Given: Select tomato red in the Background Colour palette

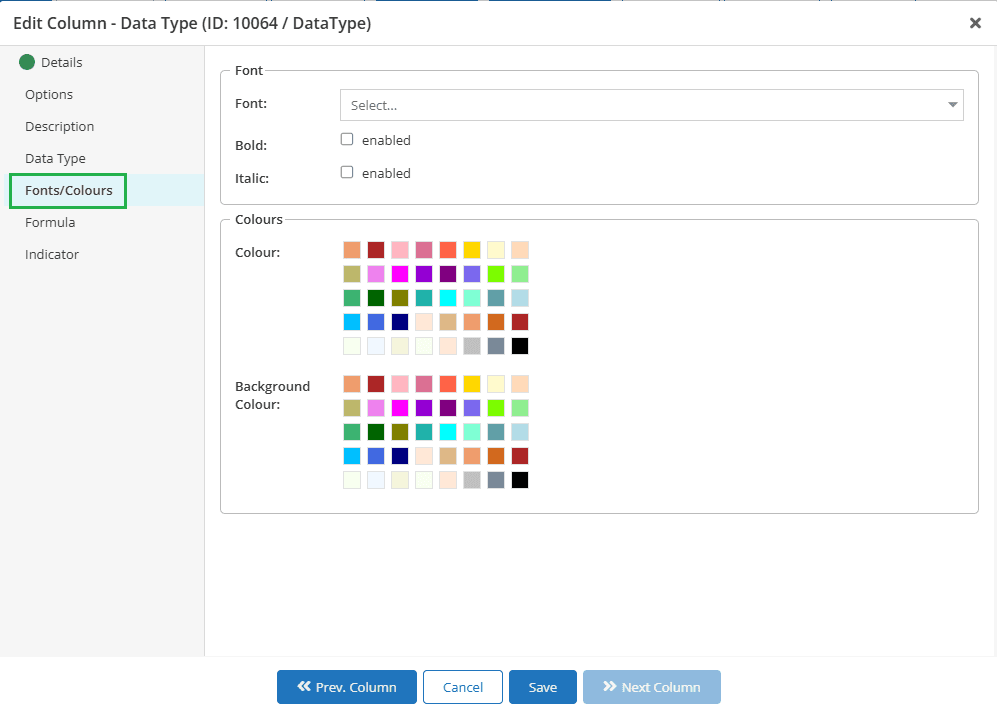Looking at the screenshot, I should click(448, 384).
